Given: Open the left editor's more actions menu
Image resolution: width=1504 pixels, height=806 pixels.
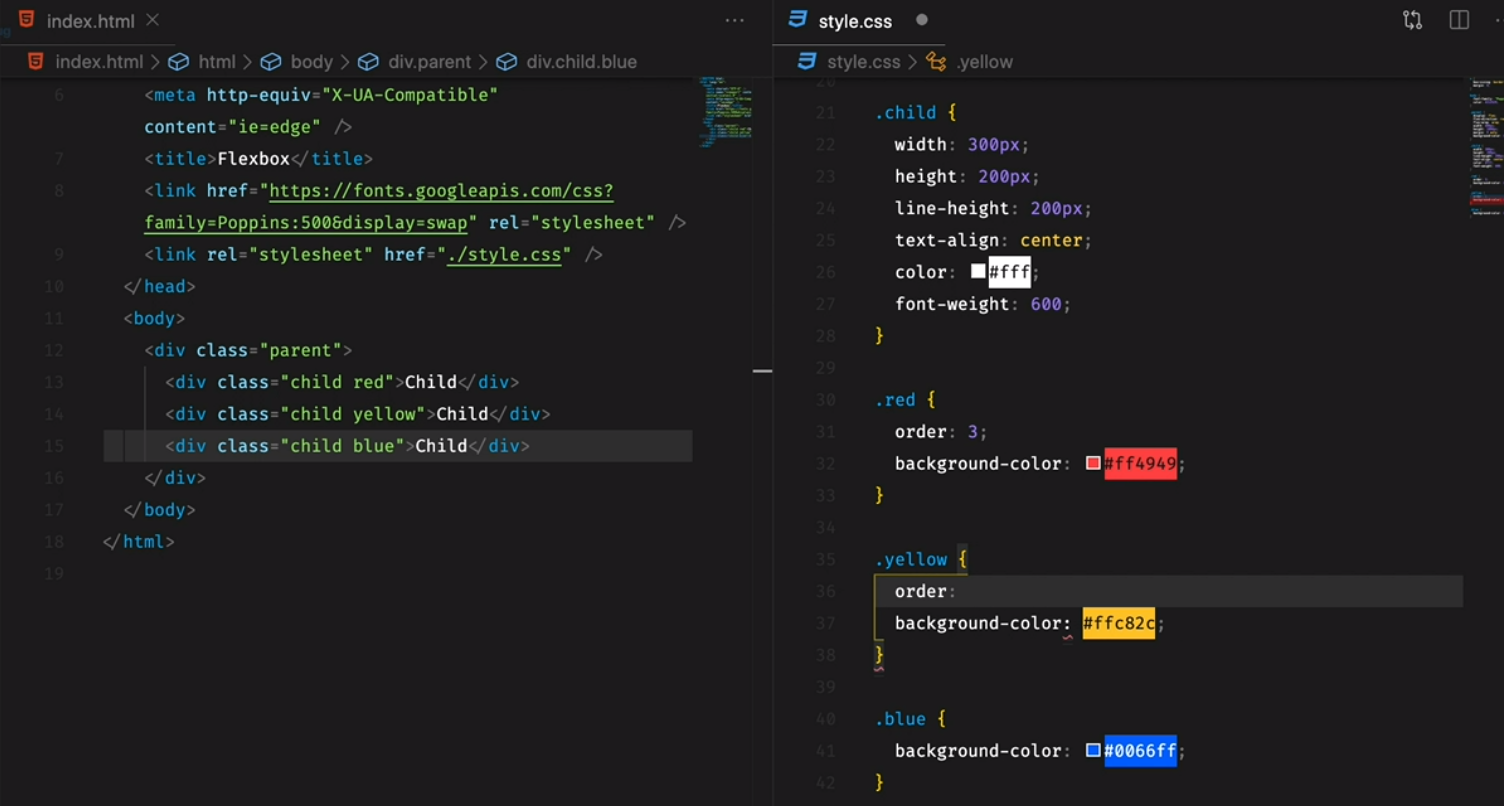Looking at the screenshot, I should pyautogui.click(x=735, y=20).
